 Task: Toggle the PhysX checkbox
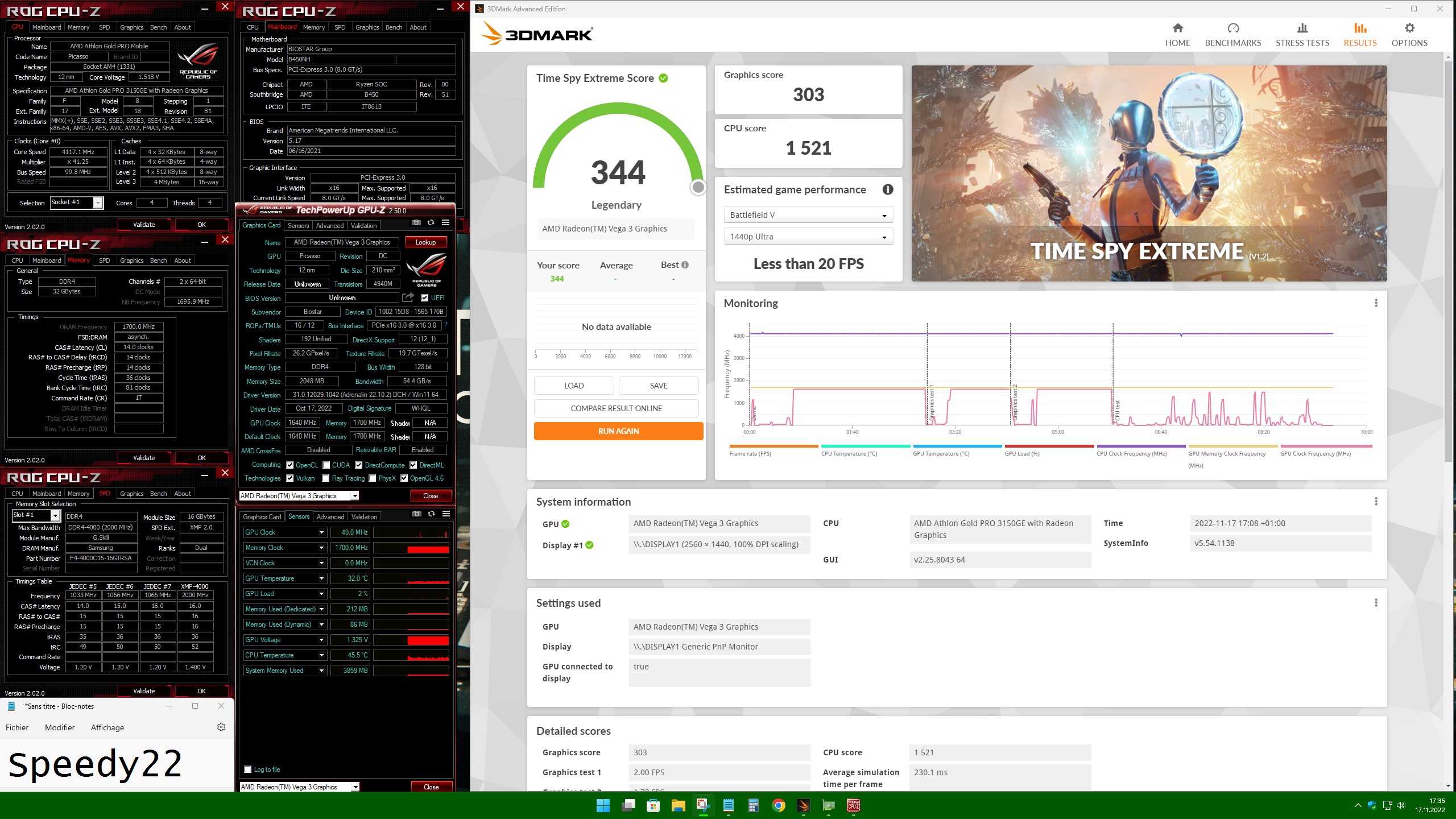[373, 478]
